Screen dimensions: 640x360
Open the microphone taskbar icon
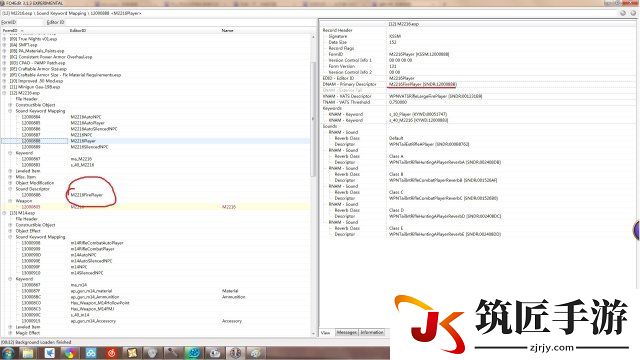pos(173,353)
